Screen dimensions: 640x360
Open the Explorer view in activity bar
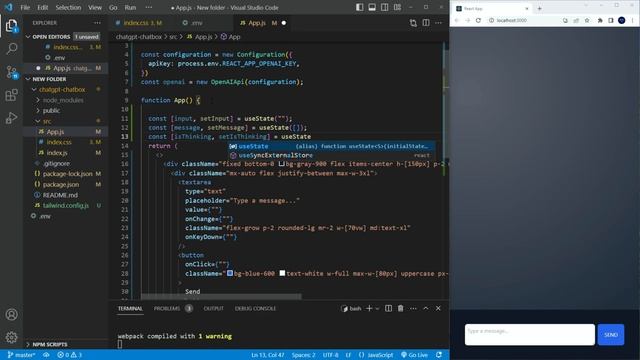pyautogui.click(x=11, y=26)
